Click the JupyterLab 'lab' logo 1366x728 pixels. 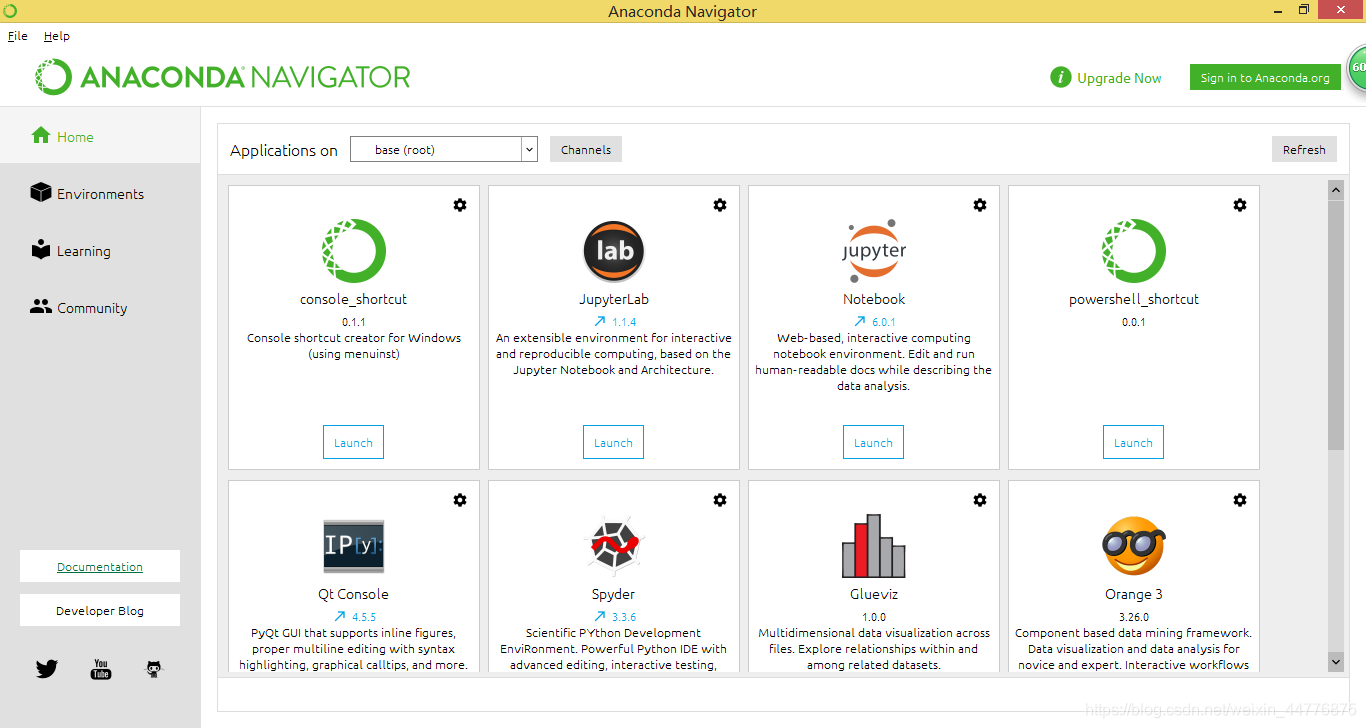point(614,251)
